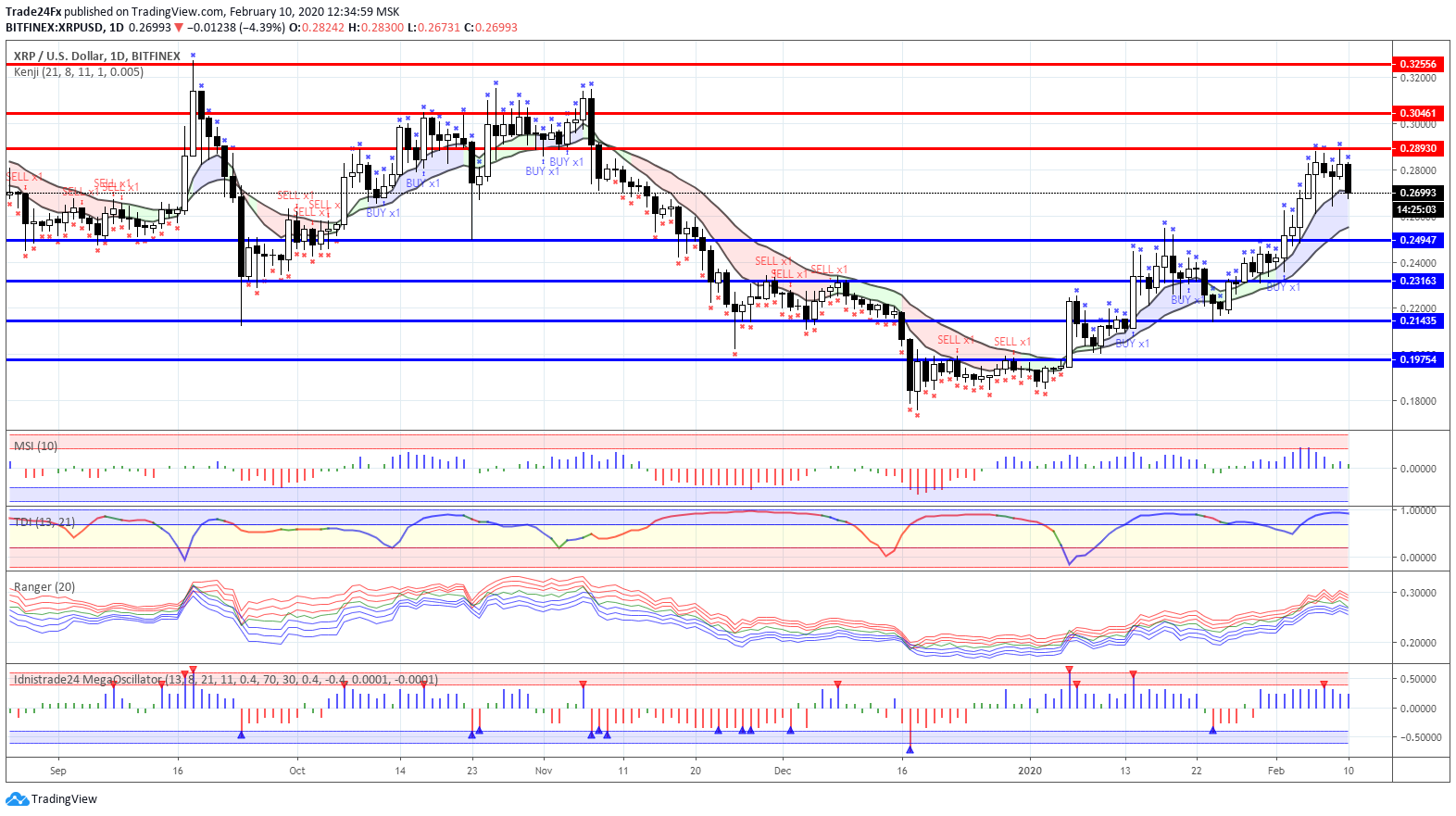Click the '13' January date axis label
Screen dimensions: 1456x816
[1125, 771]
